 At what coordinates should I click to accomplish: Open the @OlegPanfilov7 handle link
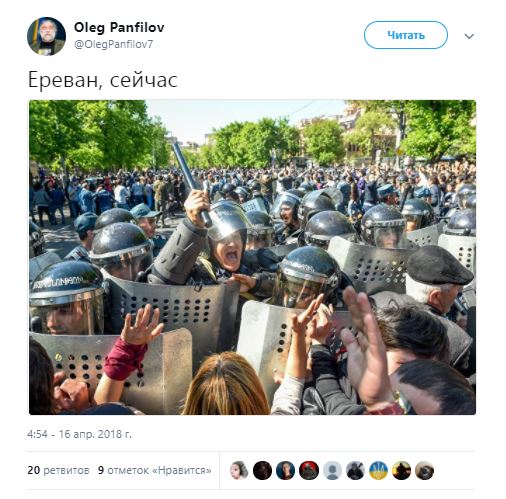[113, 44]
